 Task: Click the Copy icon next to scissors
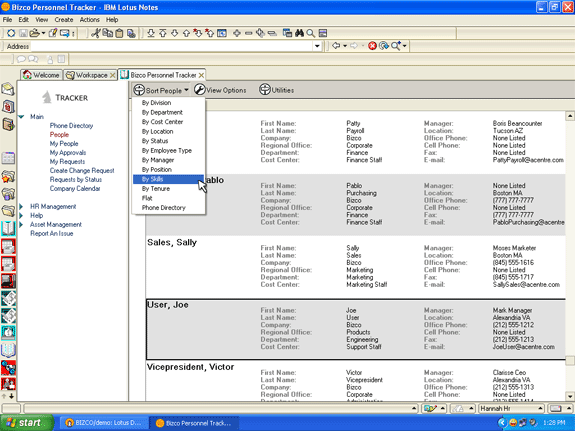coord(107,33)
